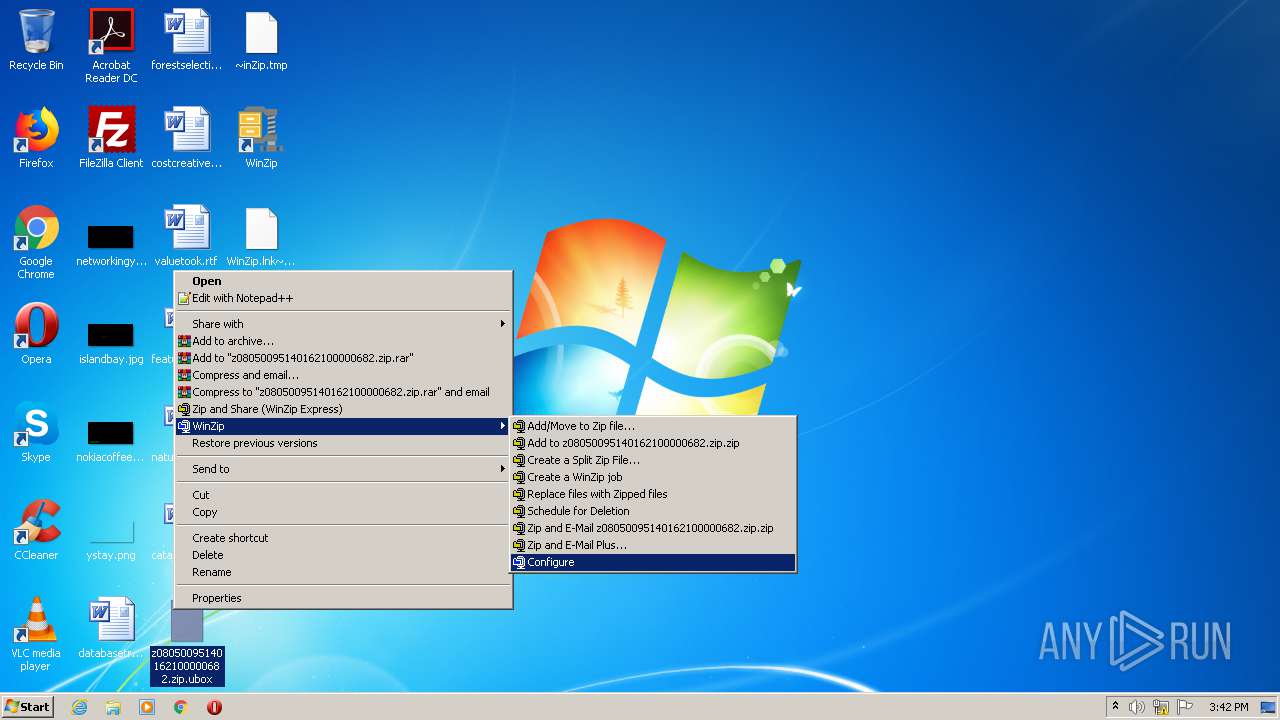Choose Add to z080500951401621000000682.zip.rar

click(343, 358)
